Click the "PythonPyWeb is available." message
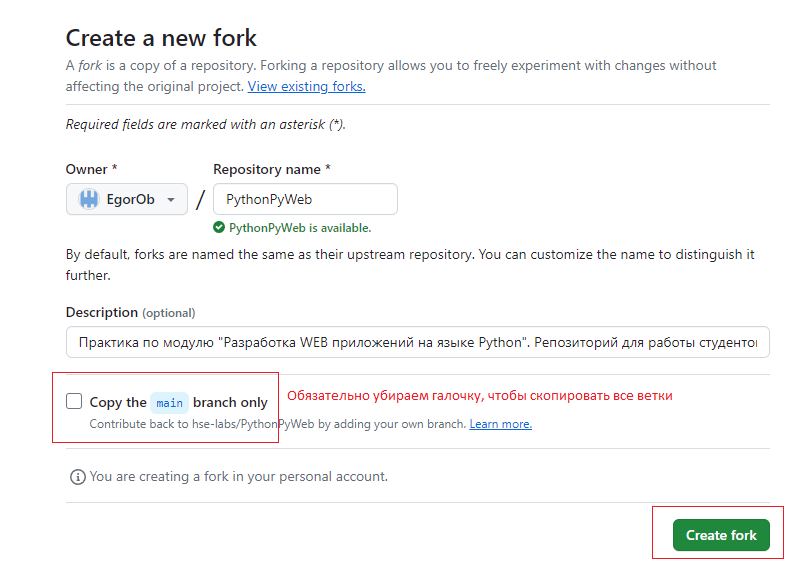Viewport: 800px width, 578px height. [300, 228]
